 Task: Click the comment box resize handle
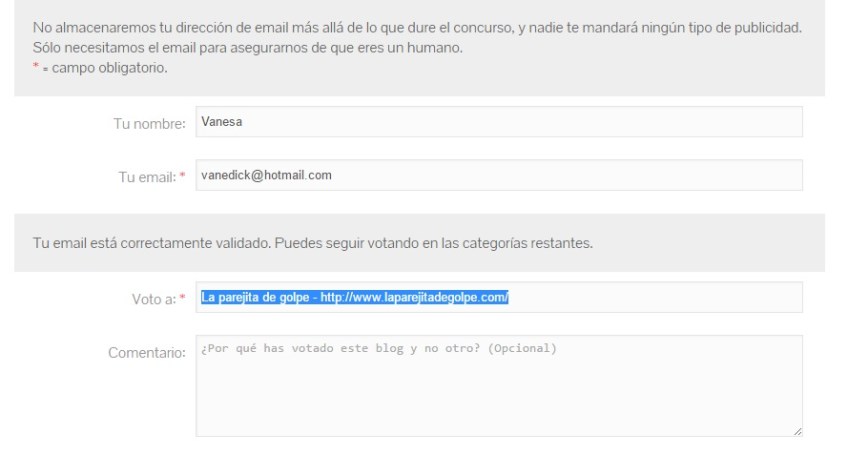[x=797, y=432]
